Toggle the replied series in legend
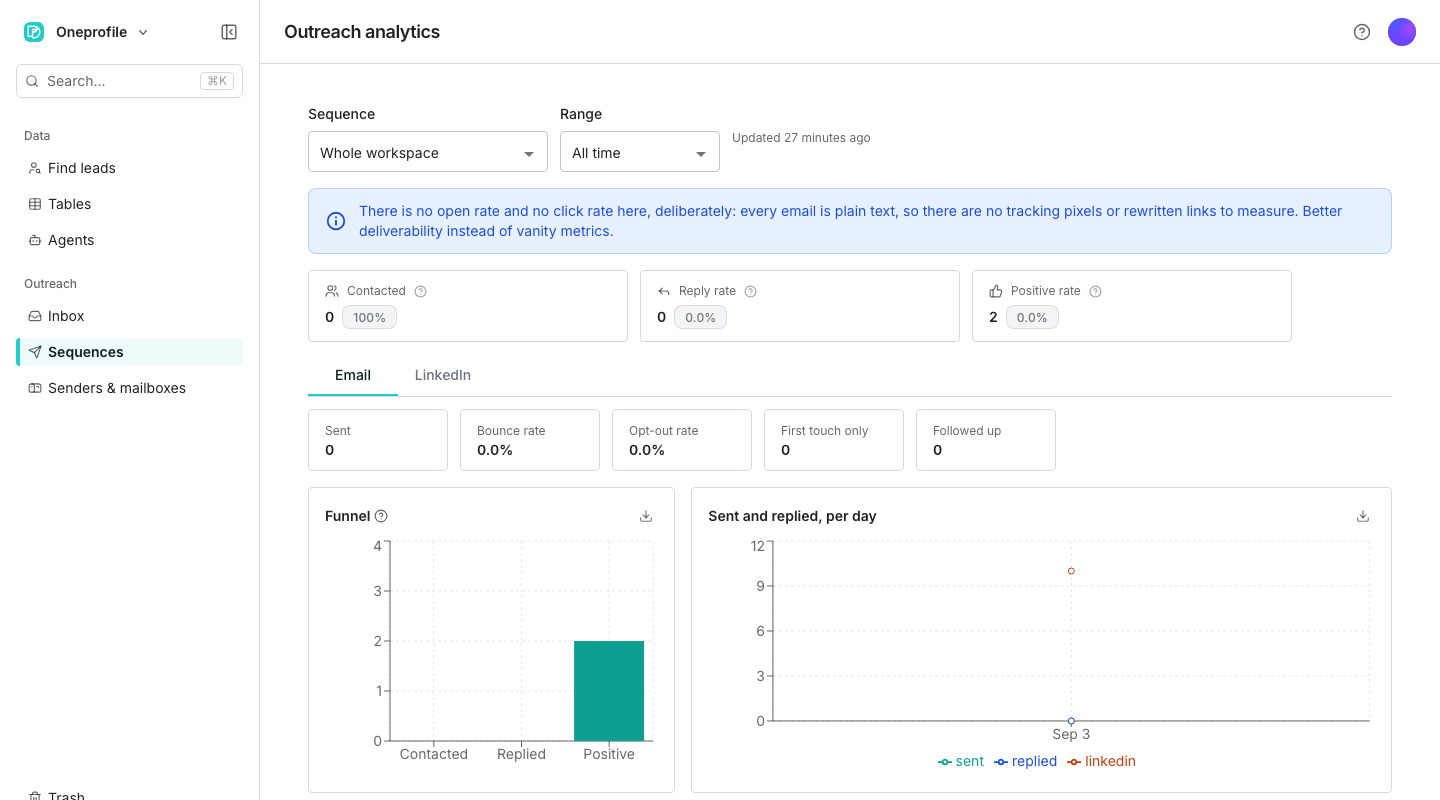This screenshot has height=800, width=1440. (1025, 761)
